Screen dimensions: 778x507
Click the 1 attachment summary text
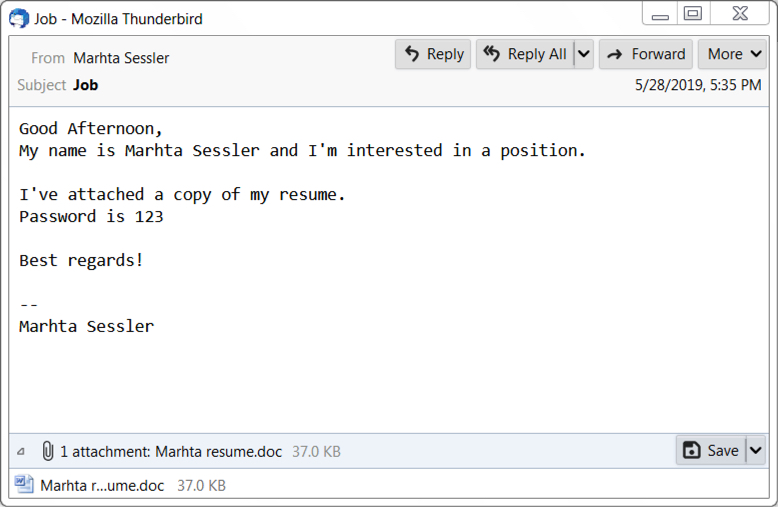pos(171,451)
